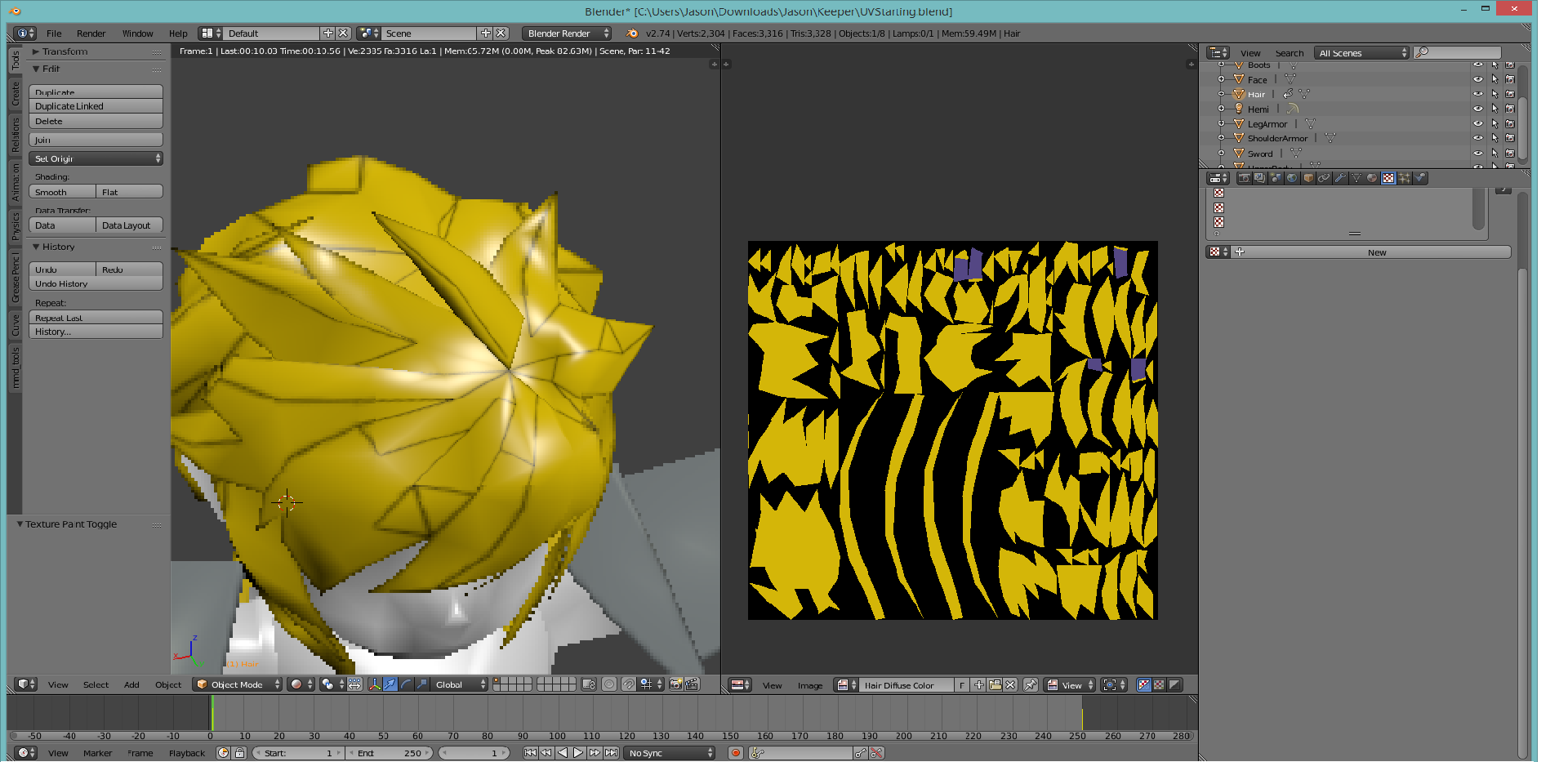The height and width of the screenshot is (762, 1568).
Task: Enable the 3D manipulator widget icon
Action: pos(375,684)
